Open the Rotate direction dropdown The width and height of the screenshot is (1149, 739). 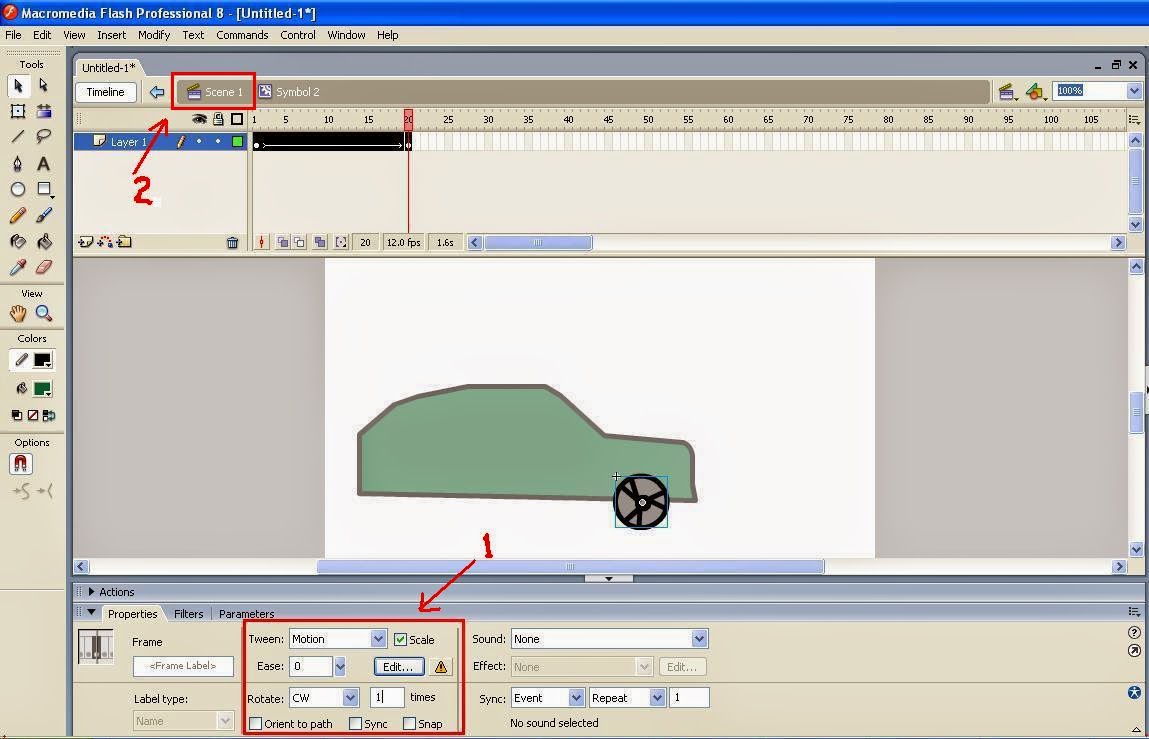pyautogui.click(x=350, y=698)
